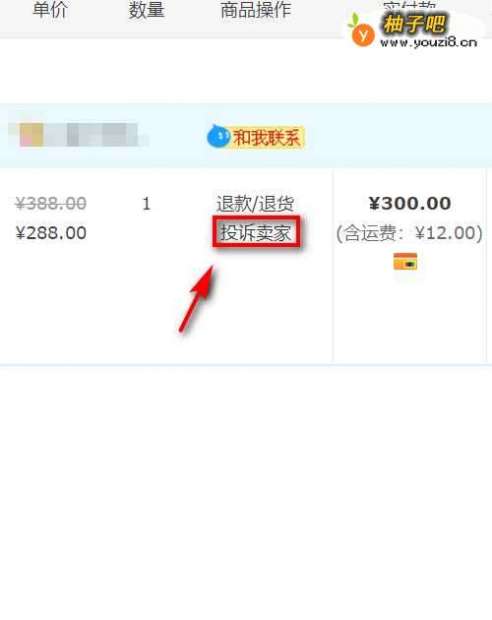Click the 柚子吧 watermark title text
Screen dimensions: 492x620
(x=414, y=23)
